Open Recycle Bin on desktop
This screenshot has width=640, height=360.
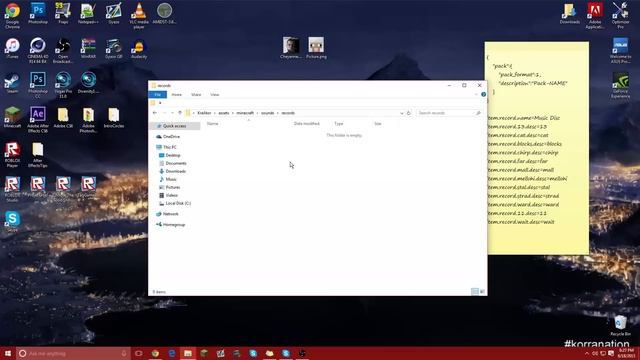coord(620,325)
